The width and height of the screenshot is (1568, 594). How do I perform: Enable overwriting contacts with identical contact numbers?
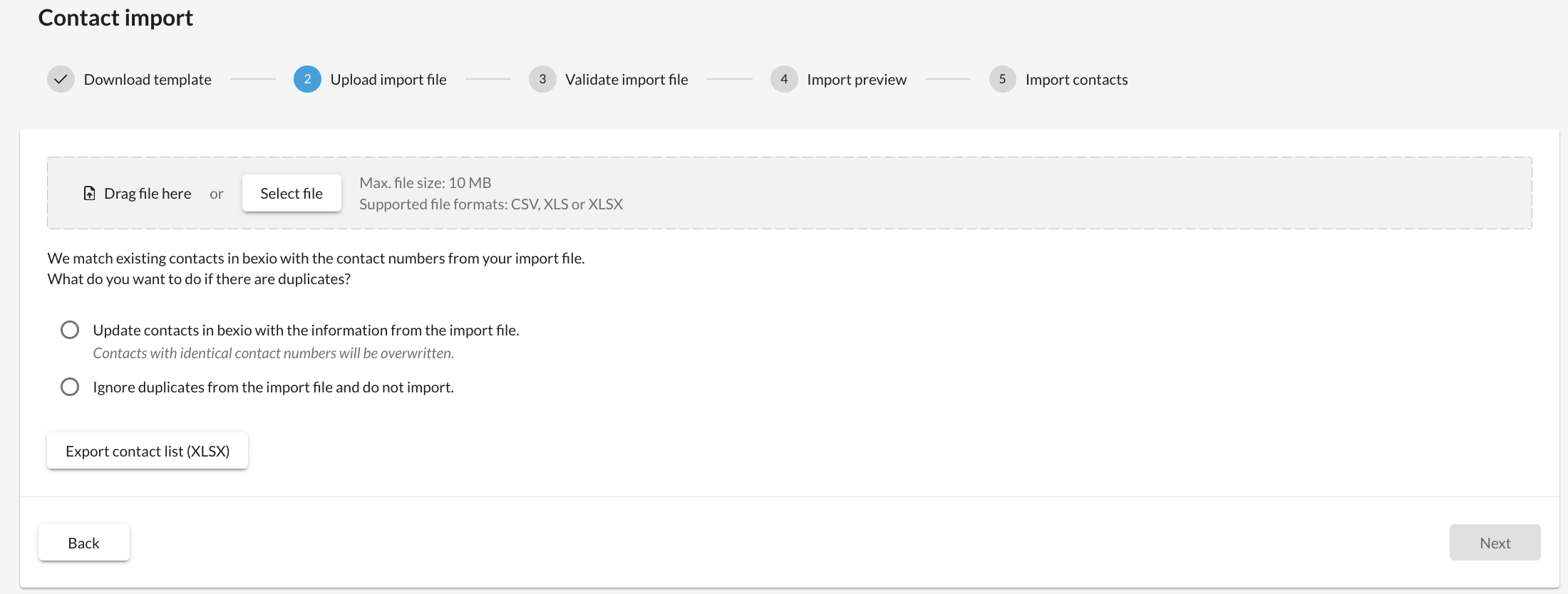(69, 329)
